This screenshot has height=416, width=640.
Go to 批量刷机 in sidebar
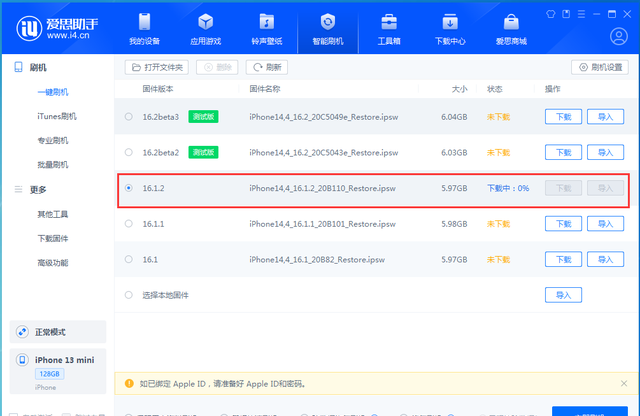pos(53,165)
